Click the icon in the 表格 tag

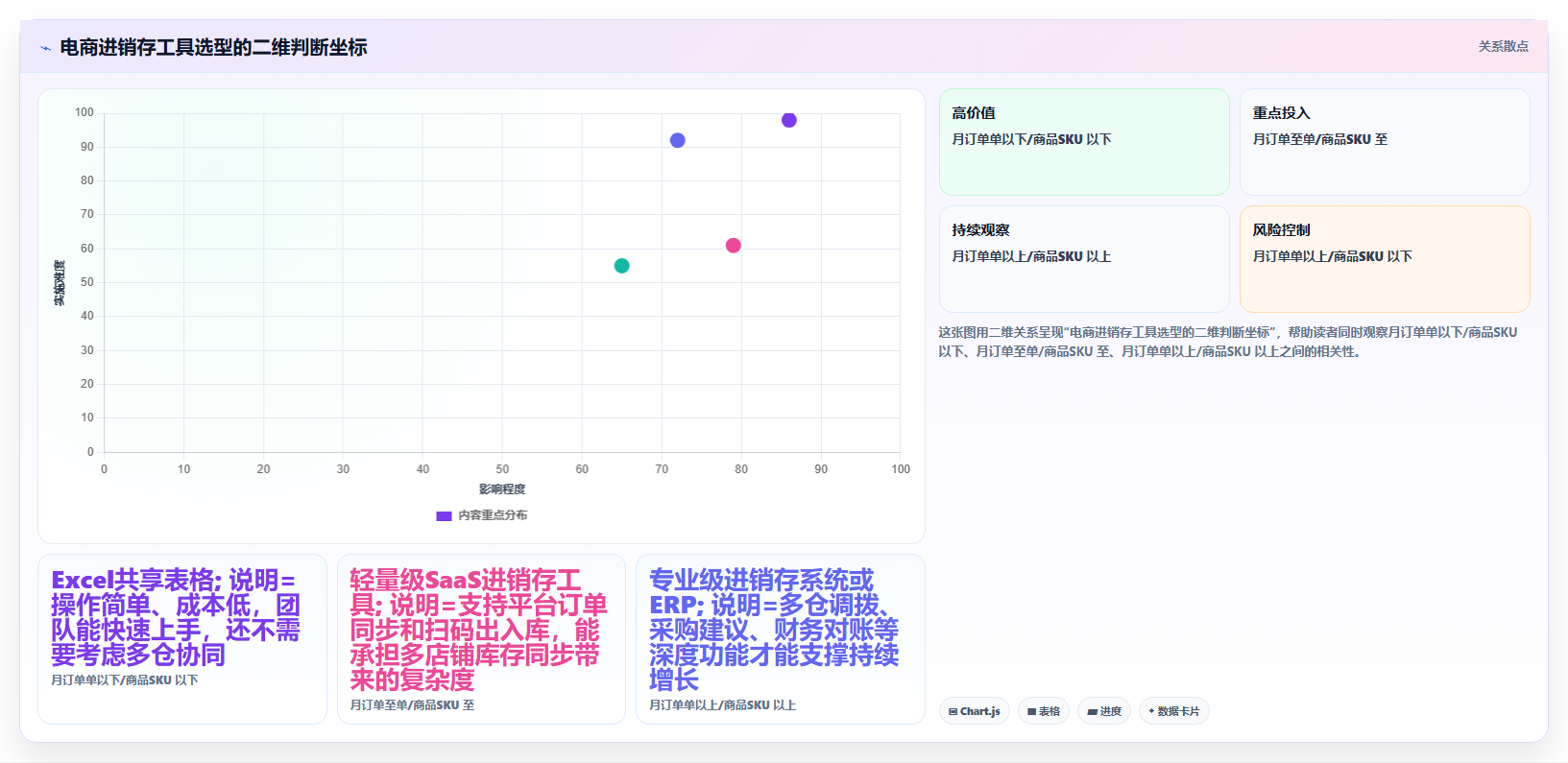[x=1031, y=711]
